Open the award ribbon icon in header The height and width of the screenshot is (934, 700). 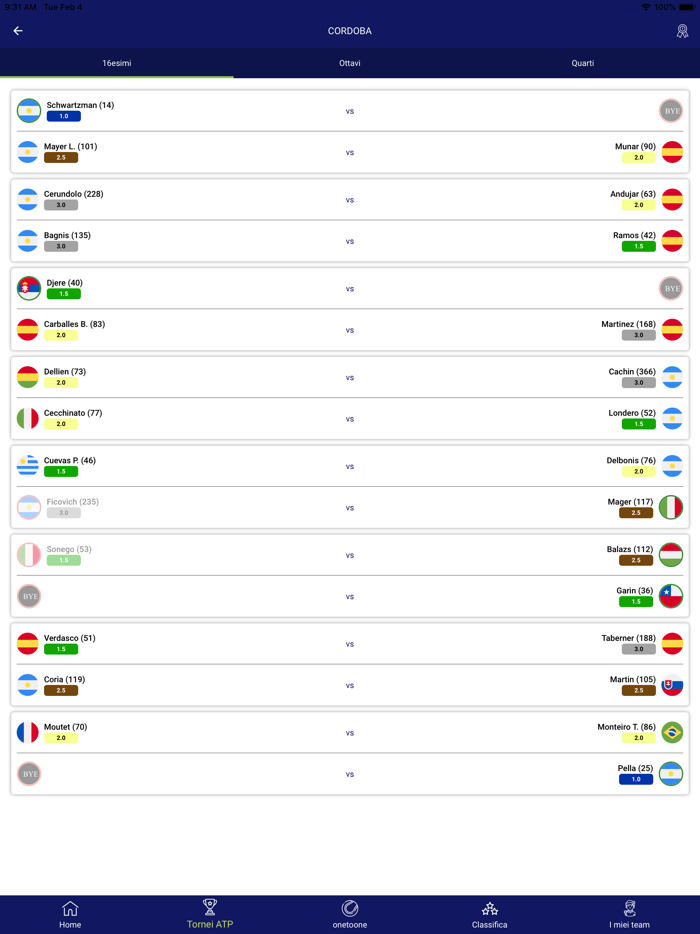click(x=682, y=31)
